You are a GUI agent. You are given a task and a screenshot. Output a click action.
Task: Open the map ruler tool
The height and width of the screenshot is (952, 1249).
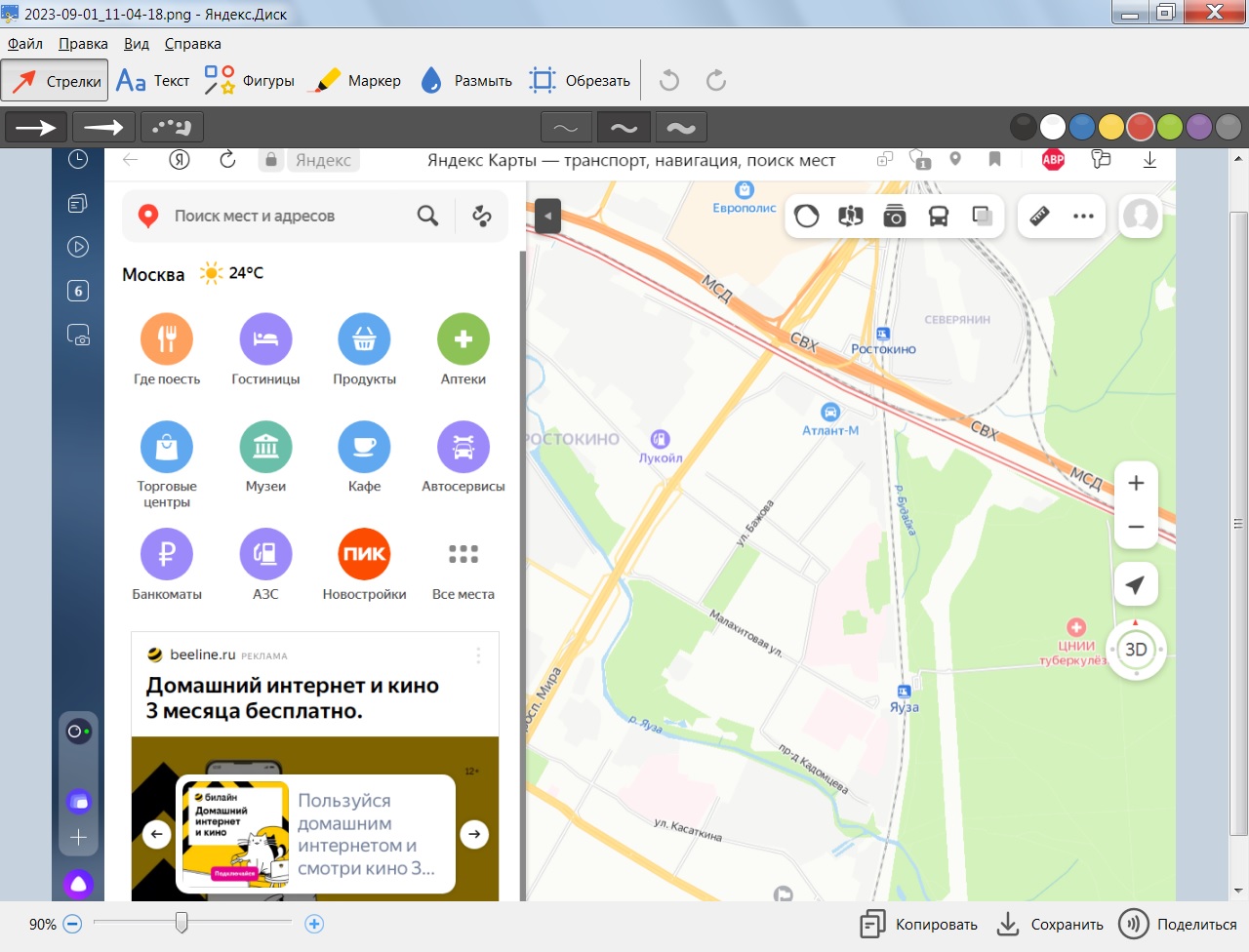(x=1040, y=216)
